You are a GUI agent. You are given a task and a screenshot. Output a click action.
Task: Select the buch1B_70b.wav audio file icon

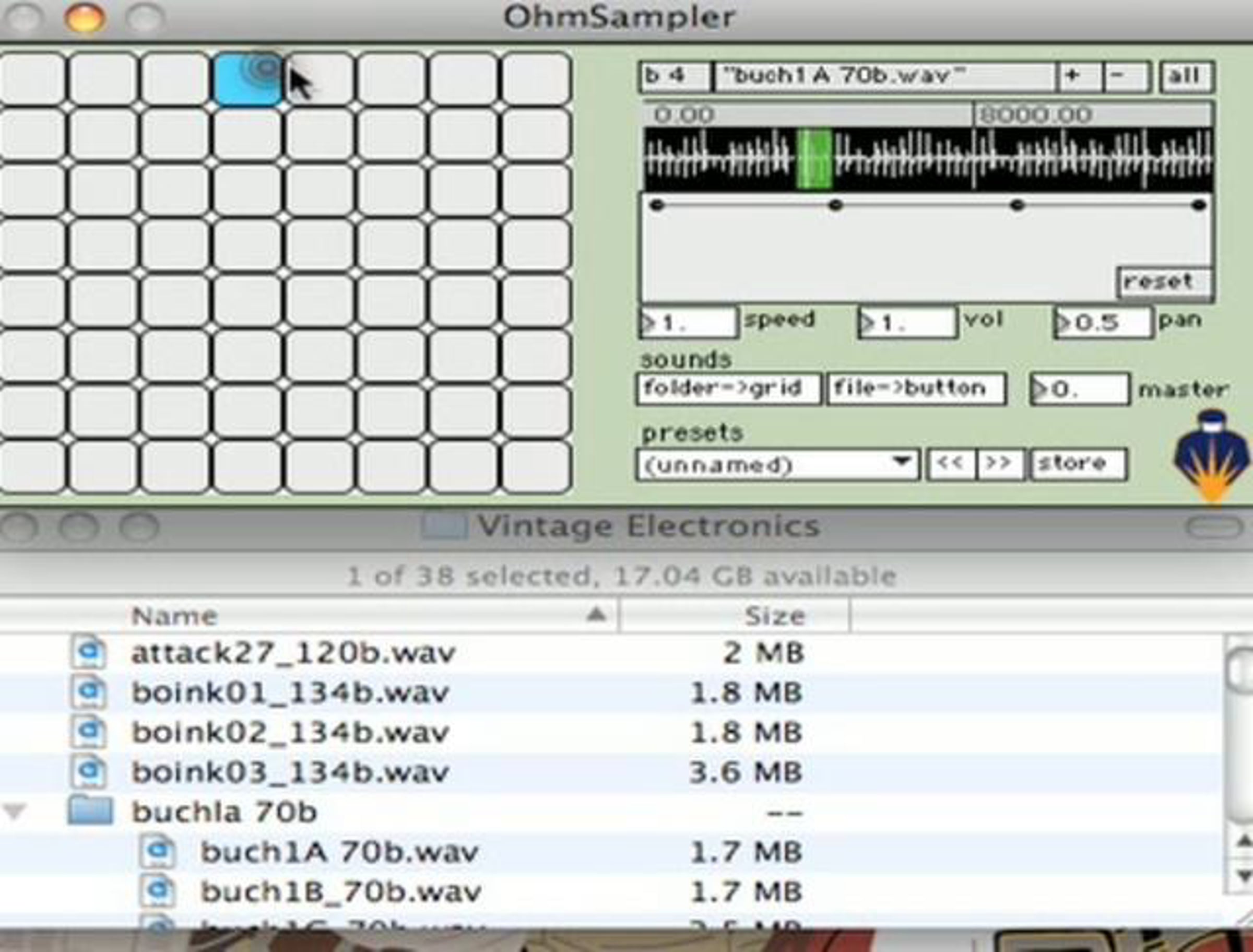[158, 891]
